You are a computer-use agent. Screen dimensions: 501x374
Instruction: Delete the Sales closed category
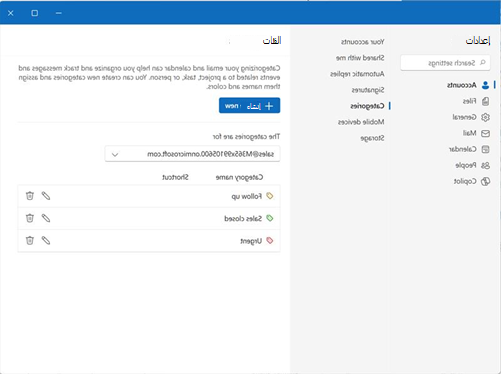(30, 218)
